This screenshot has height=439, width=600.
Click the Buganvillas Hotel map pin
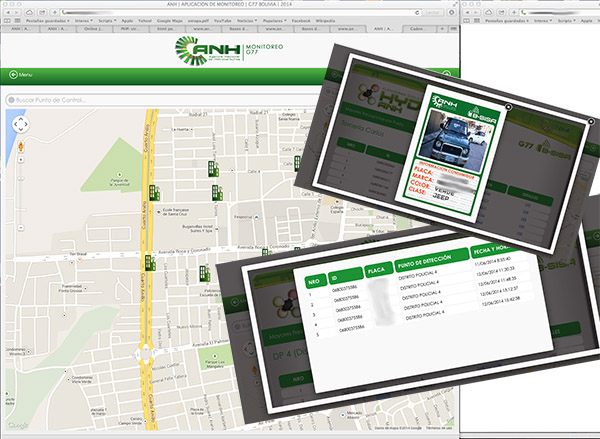tap(217, 229)
